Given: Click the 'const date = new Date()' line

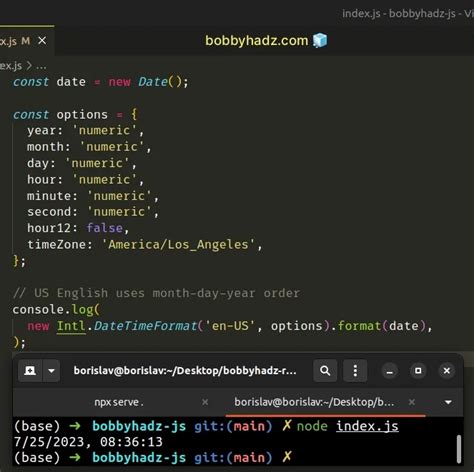Looking at the screenshot, I should [101, 82].
